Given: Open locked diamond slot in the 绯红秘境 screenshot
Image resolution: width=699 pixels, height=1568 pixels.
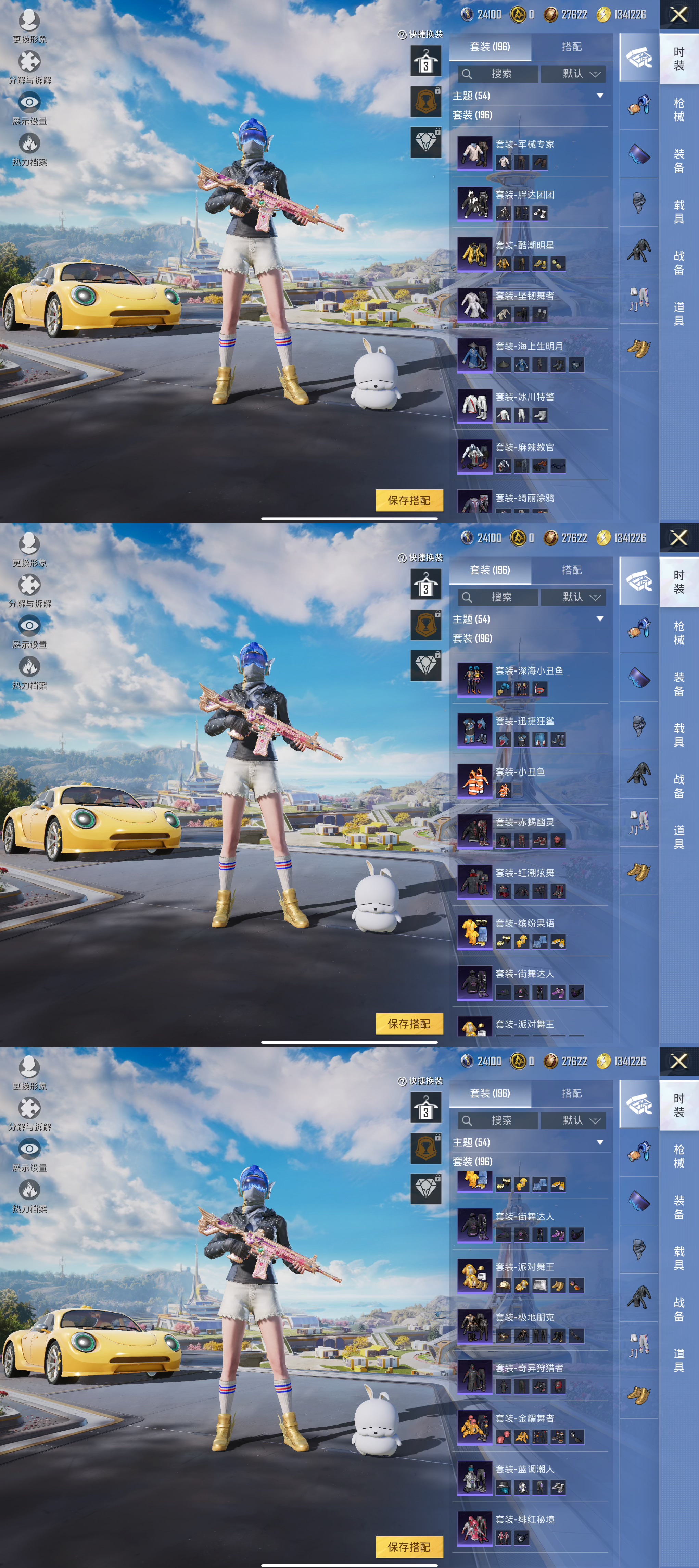Looking at the screenshot, I should [x=426, y=1188].
